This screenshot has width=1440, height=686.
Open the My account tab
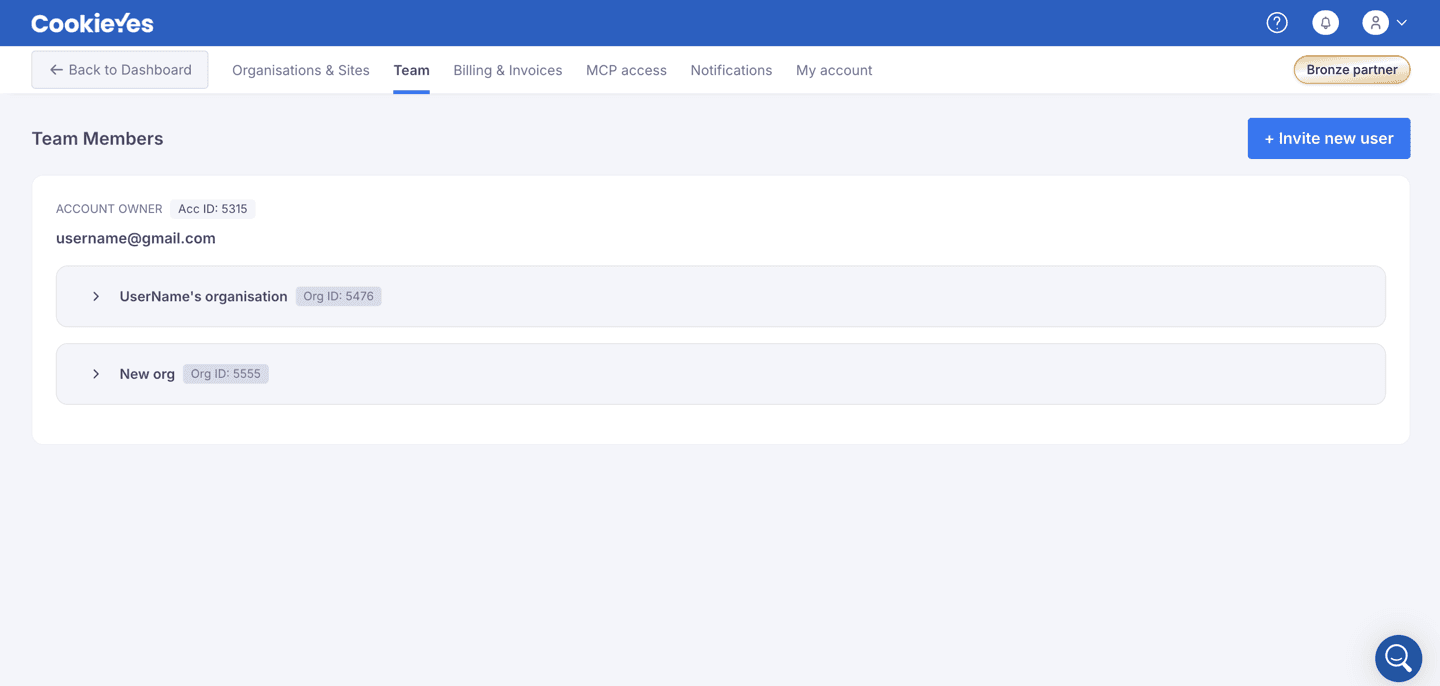pos(834,70)
